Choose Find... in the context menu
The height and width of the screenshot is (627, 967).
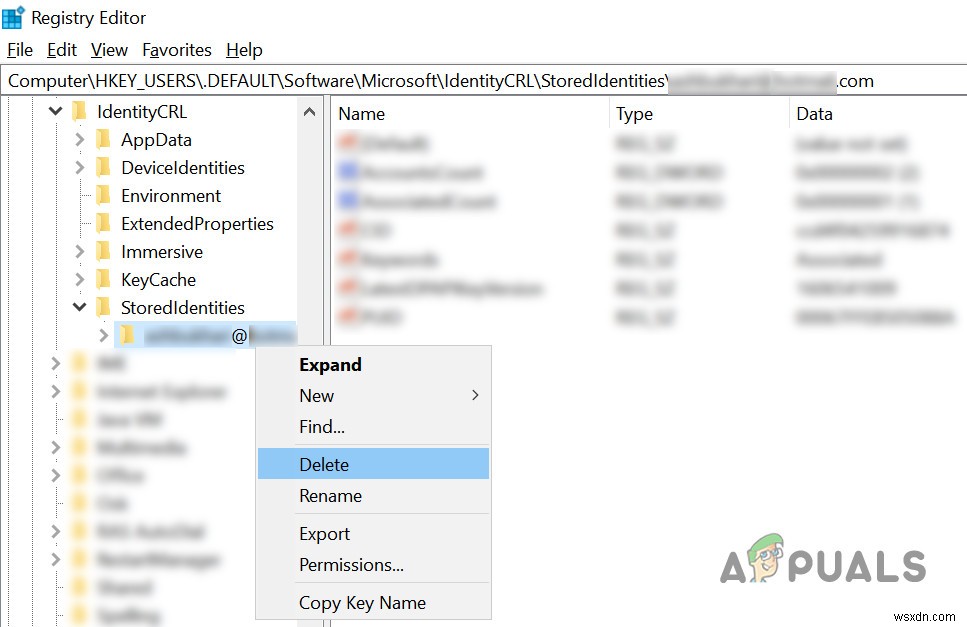pos(373,426)
